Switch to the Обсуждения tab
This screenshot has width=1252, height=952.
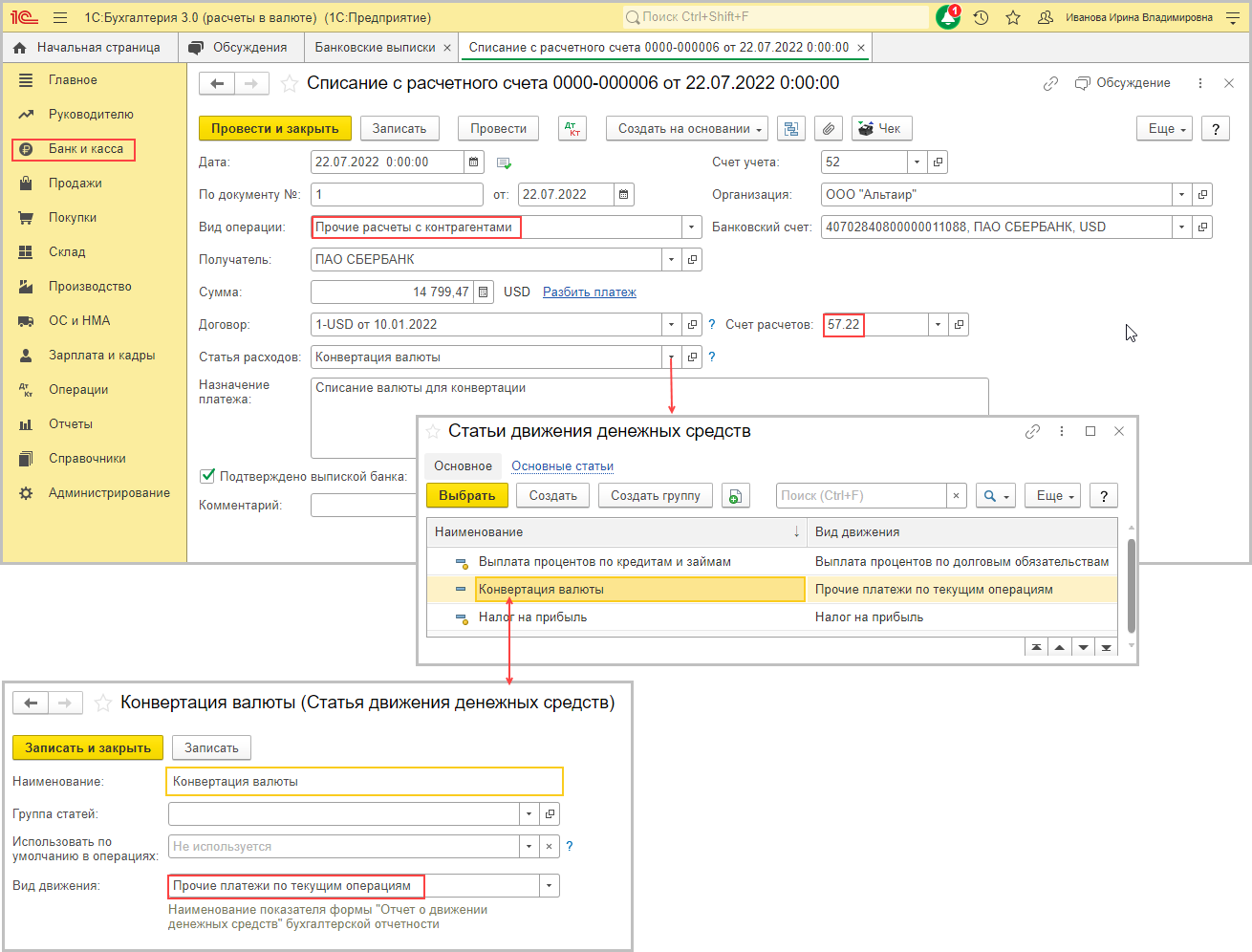[x=239, y=48]
